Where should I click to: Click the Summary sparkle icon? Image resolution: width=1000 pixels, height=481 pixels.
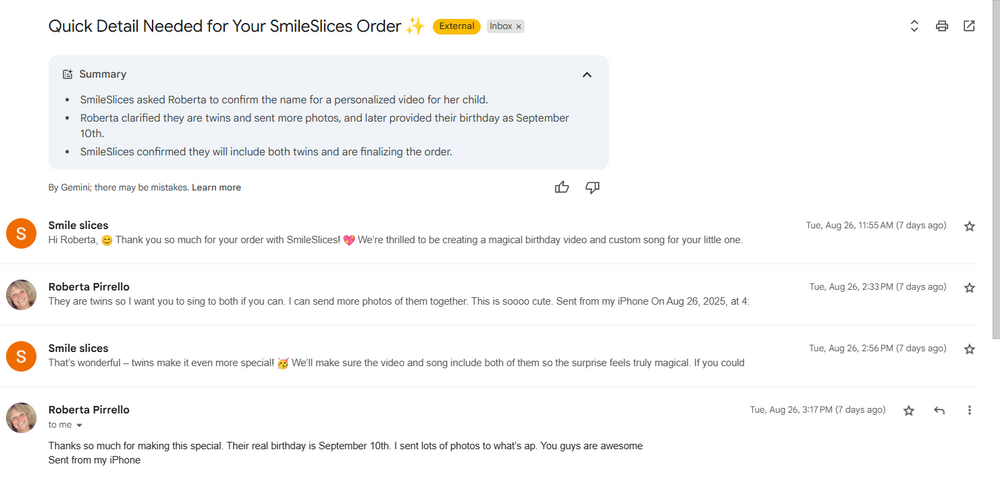tap(67, 74)
